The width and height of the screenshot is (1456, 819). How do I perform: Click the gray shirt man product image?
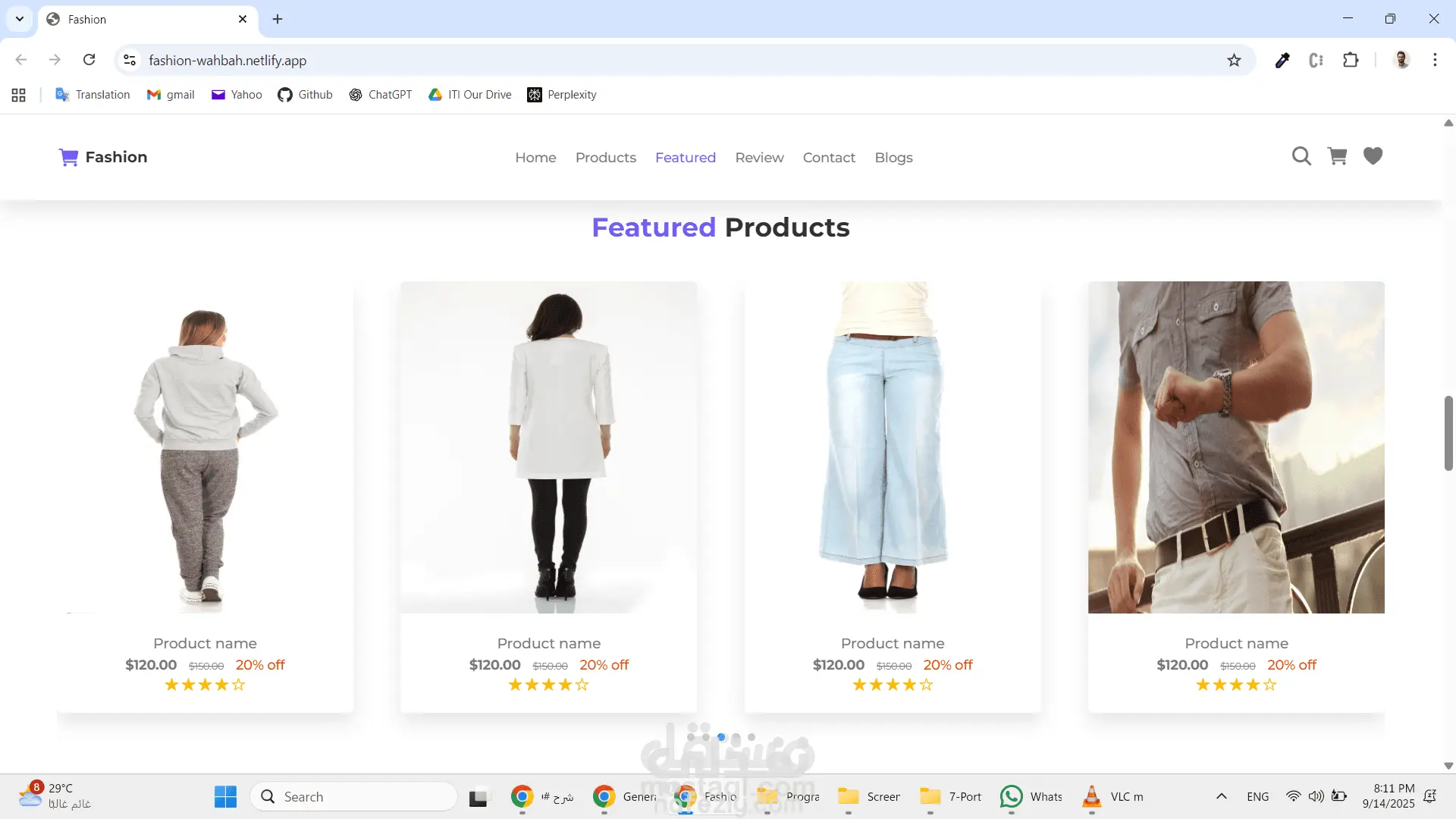(1236, 447)
